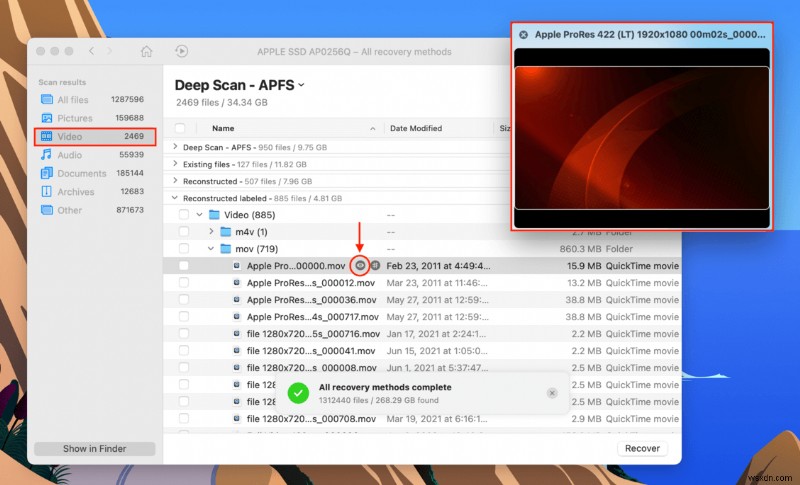
Task: Collapse the mov (719) folder
Action: [x=211, y=249]
